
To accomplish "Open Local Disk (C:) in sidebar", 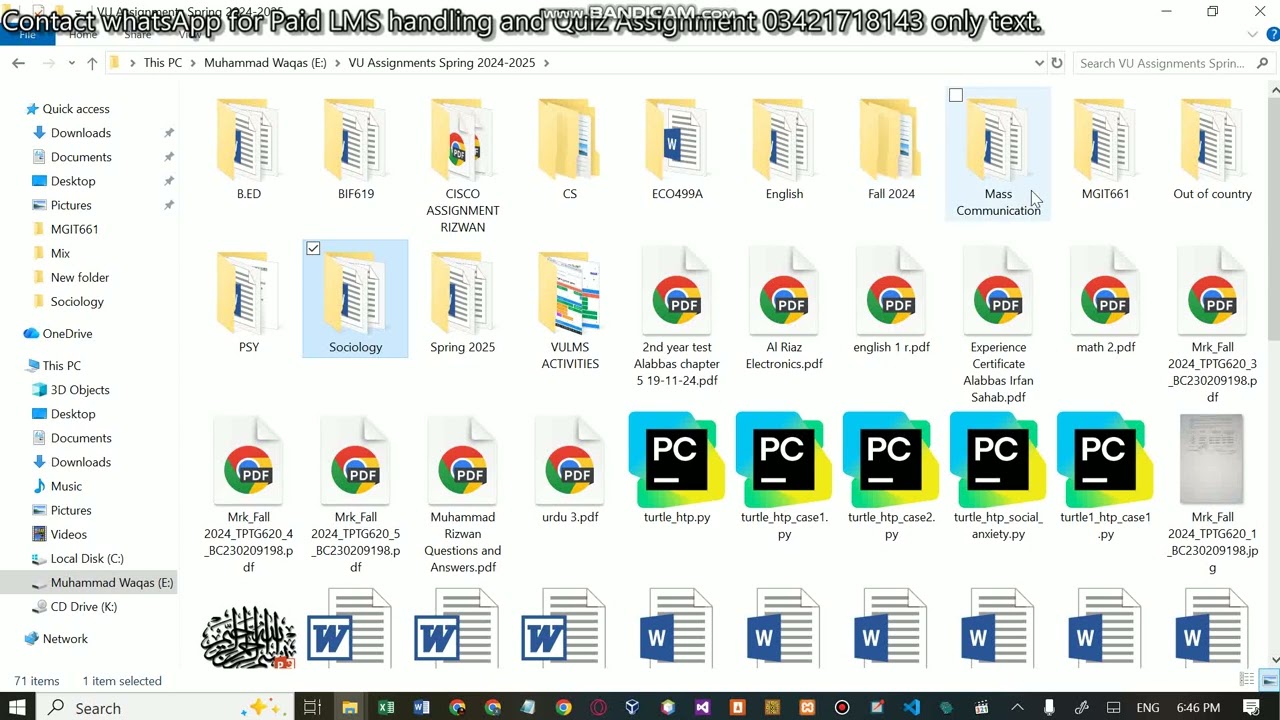I will [x=87, y=558].
